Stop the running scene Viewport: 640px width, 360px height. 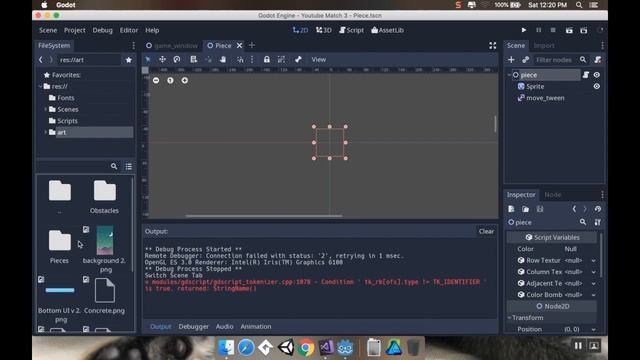pyautogui.click(x=553, y=30)
